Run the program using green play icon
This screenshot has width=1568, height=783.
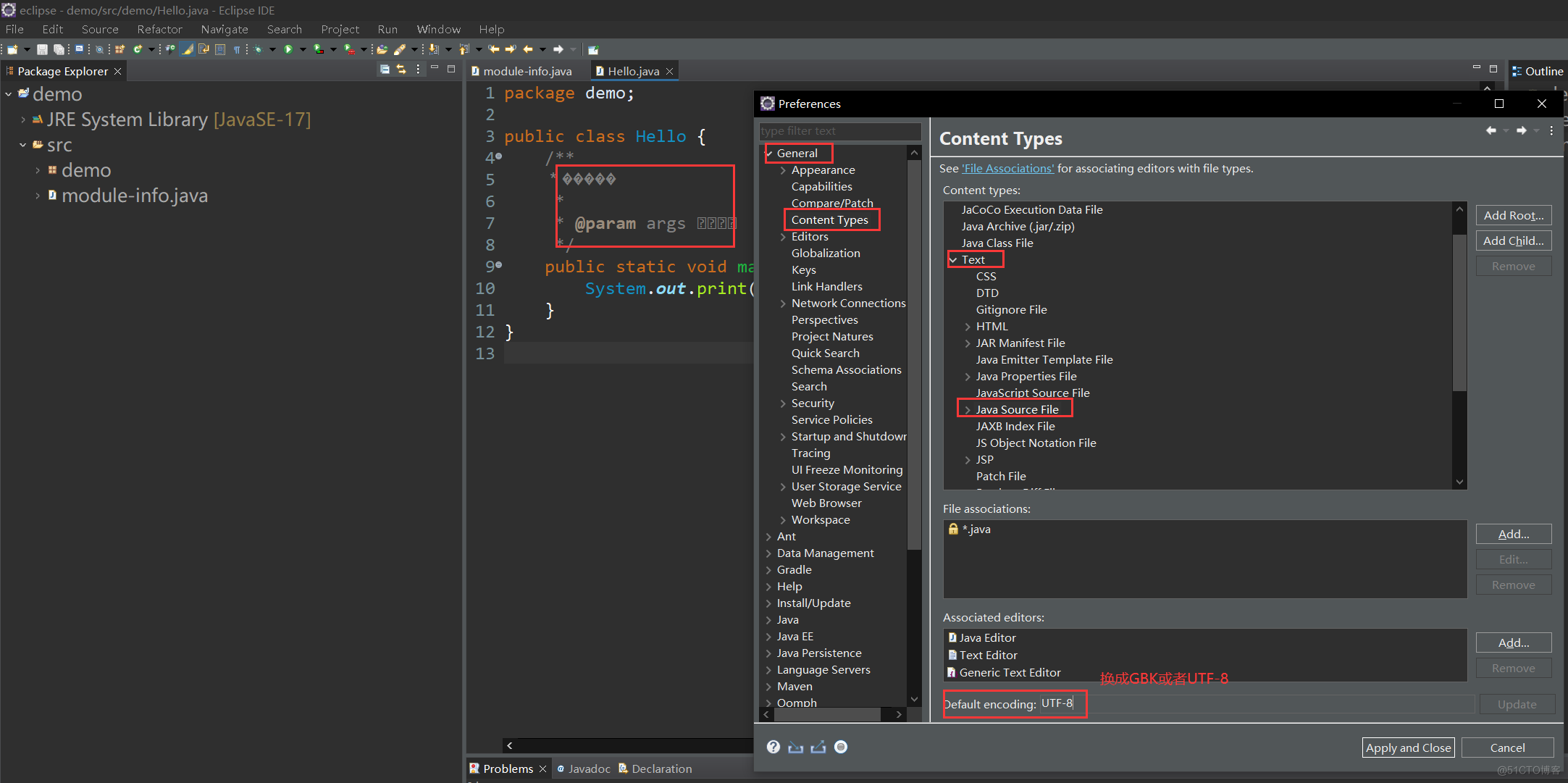pyautogui.click(x=288, y=49)
